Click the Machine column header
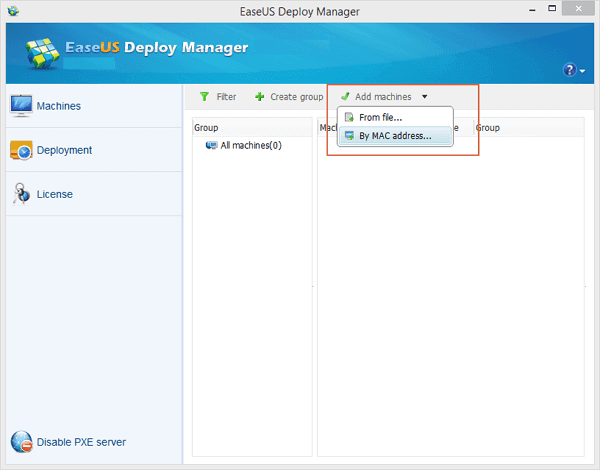The width and height of the screenshot is (600, 470). (327, 128)
